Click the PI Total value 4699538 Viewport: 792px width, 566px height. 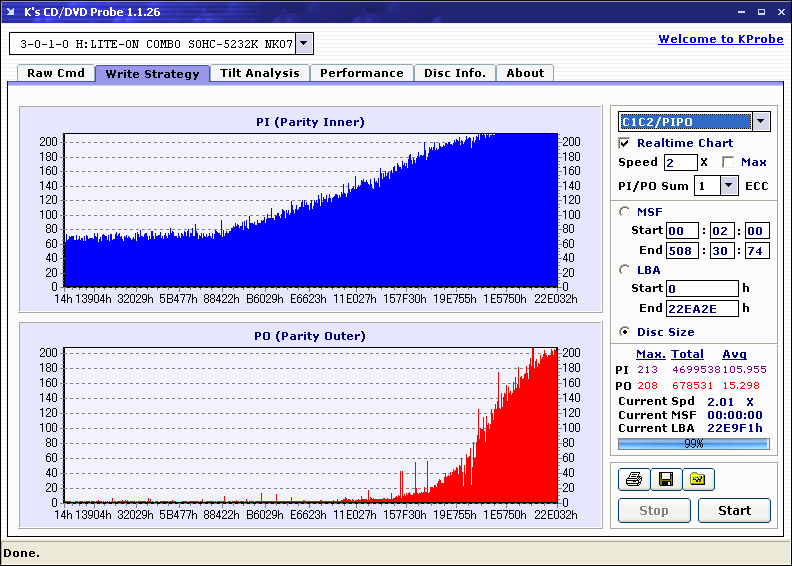696,370
